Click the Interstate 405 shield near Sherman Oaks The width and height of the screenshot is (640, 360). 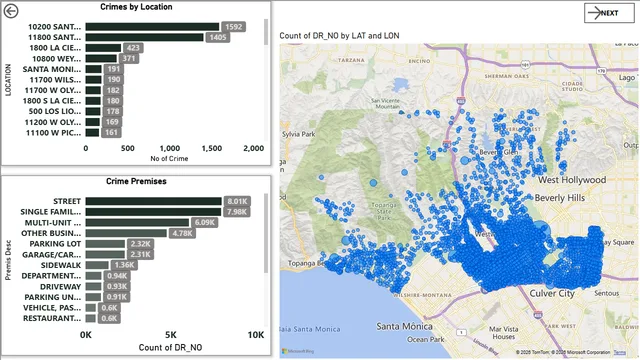coord(461,100)
